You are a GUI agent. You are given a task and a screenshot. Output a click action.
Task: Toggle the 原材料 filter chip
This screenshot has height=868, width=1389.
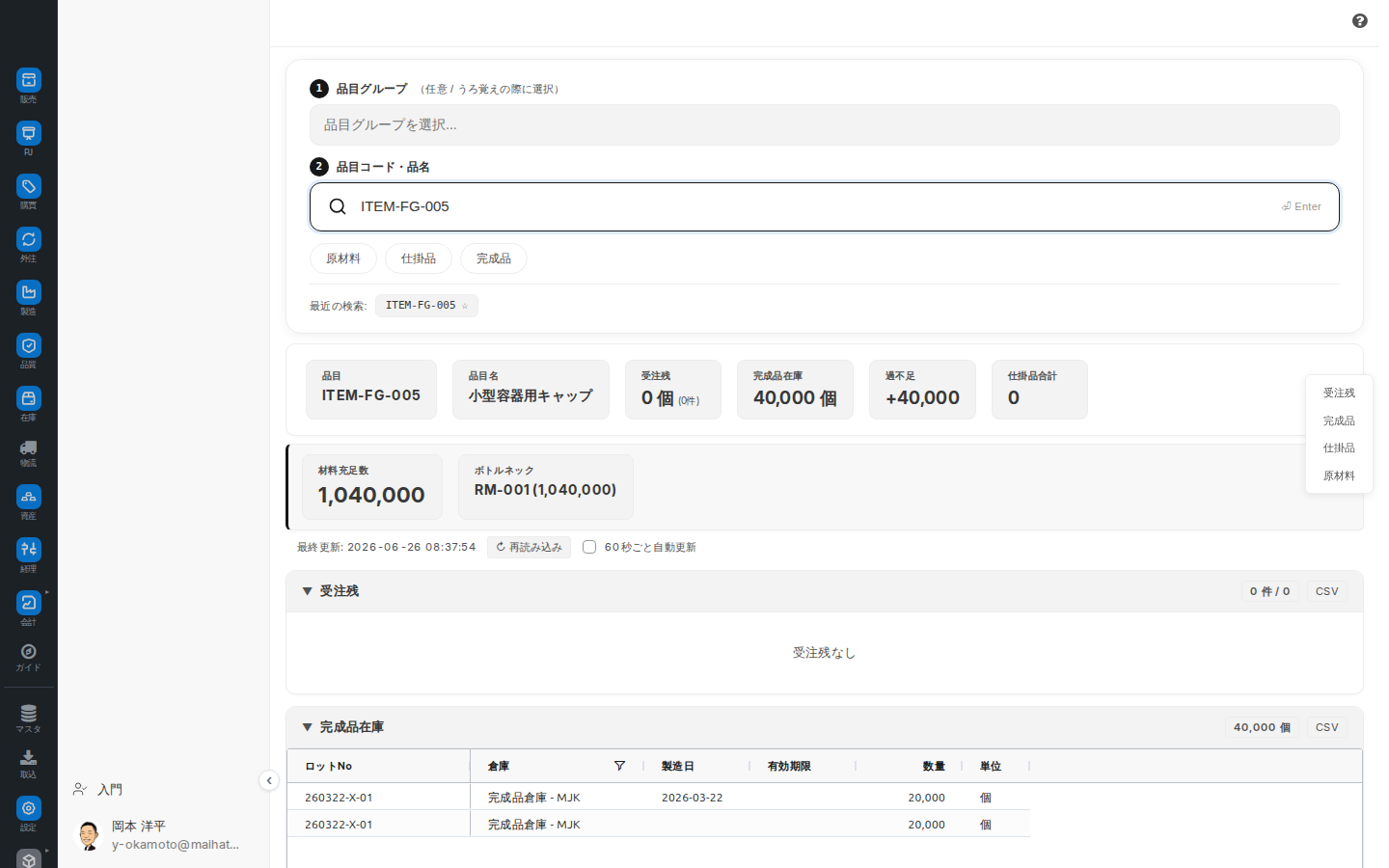coord(343,258)
